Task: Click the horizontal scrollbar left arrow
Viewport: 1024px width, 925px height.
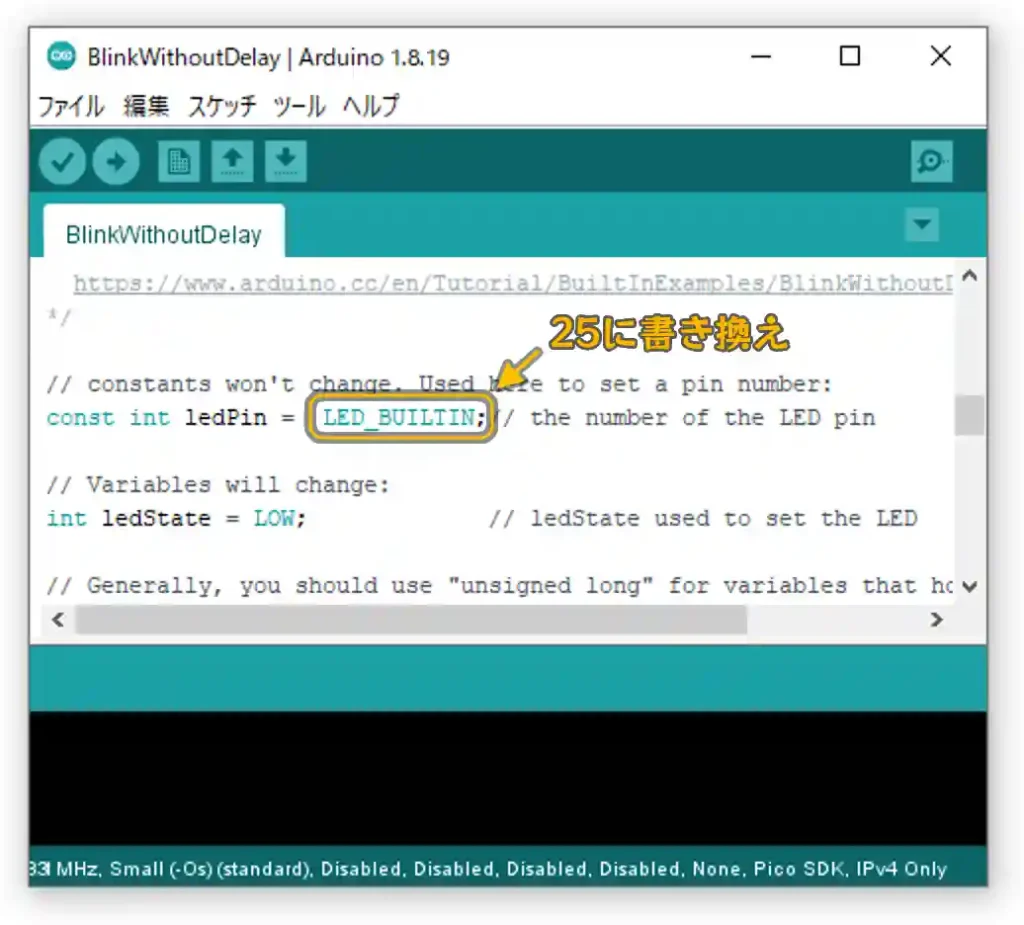Action: [58, 619]
